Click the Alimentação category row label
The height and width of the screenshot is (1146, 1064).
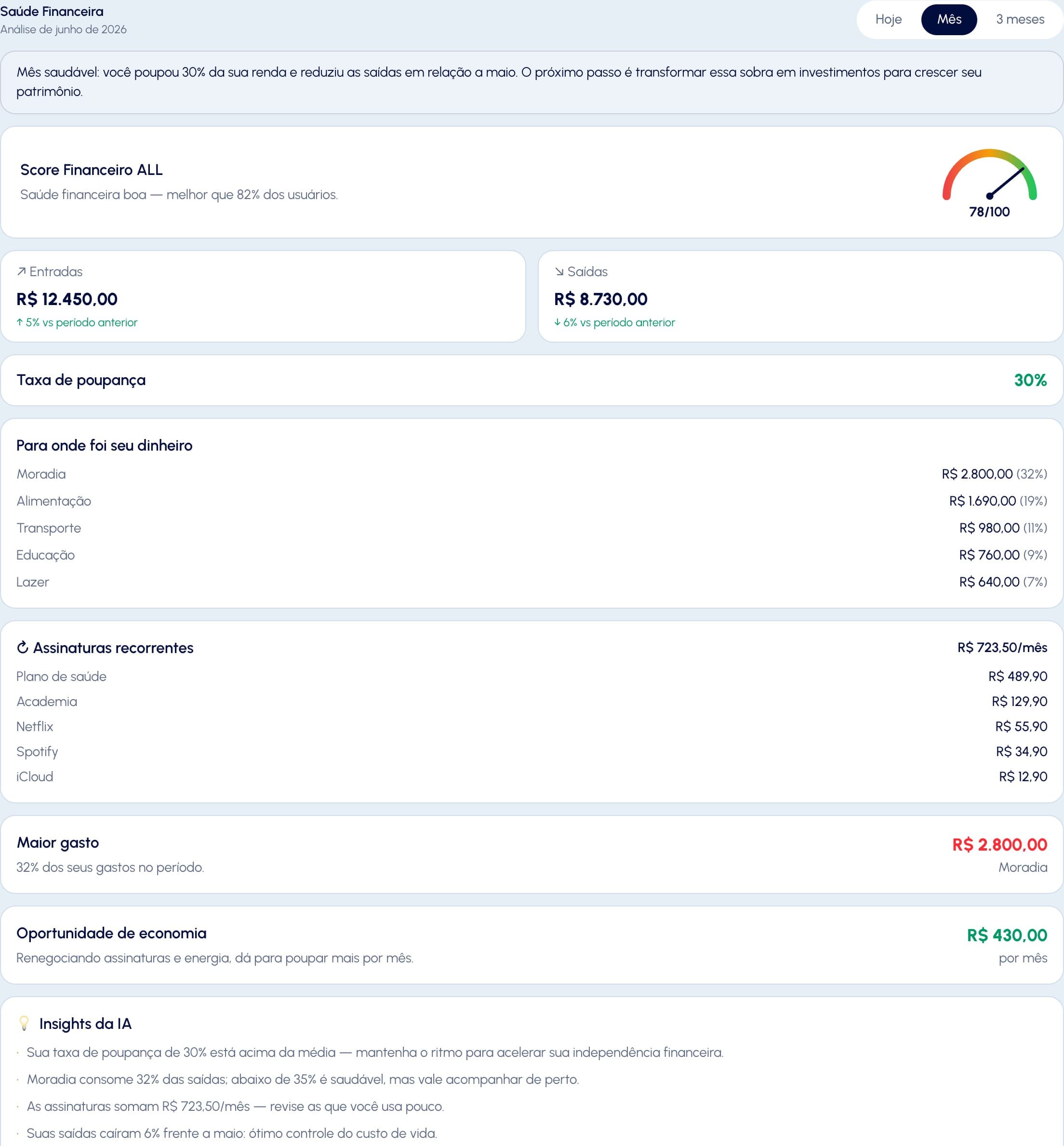(x=53, y=501)
